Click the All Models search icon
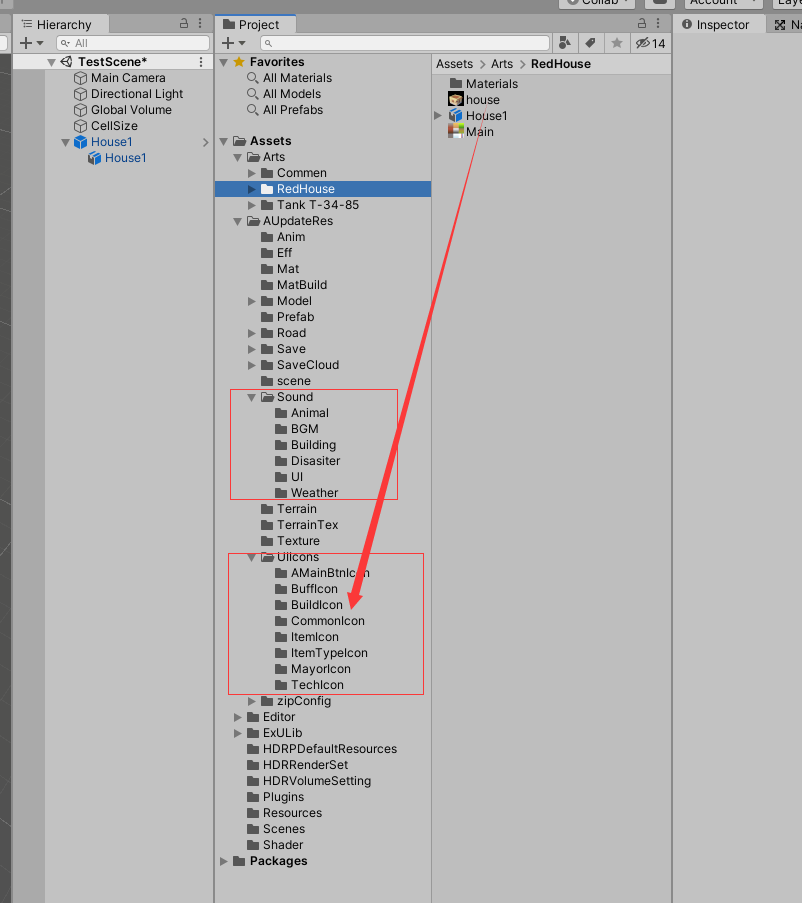The width and height of the screenshot is (802, 903). click(252, 94)
